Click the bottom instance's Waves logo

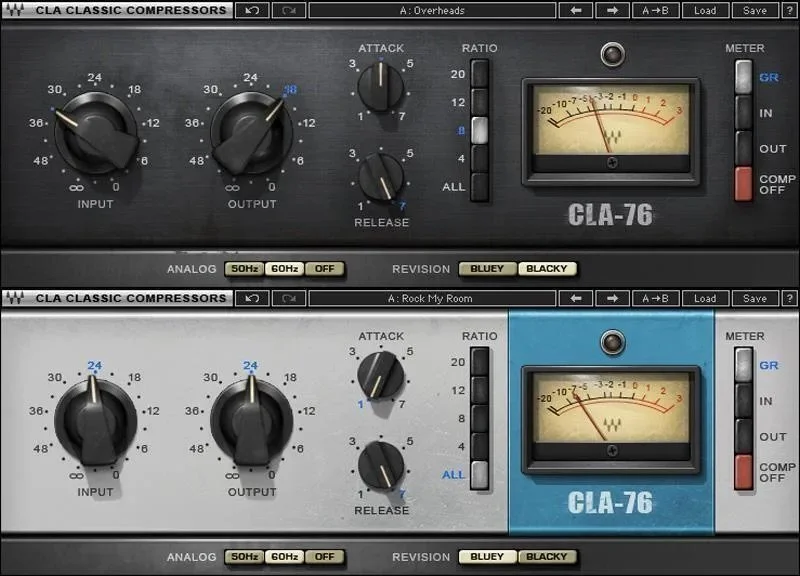[x=15, y=297]
